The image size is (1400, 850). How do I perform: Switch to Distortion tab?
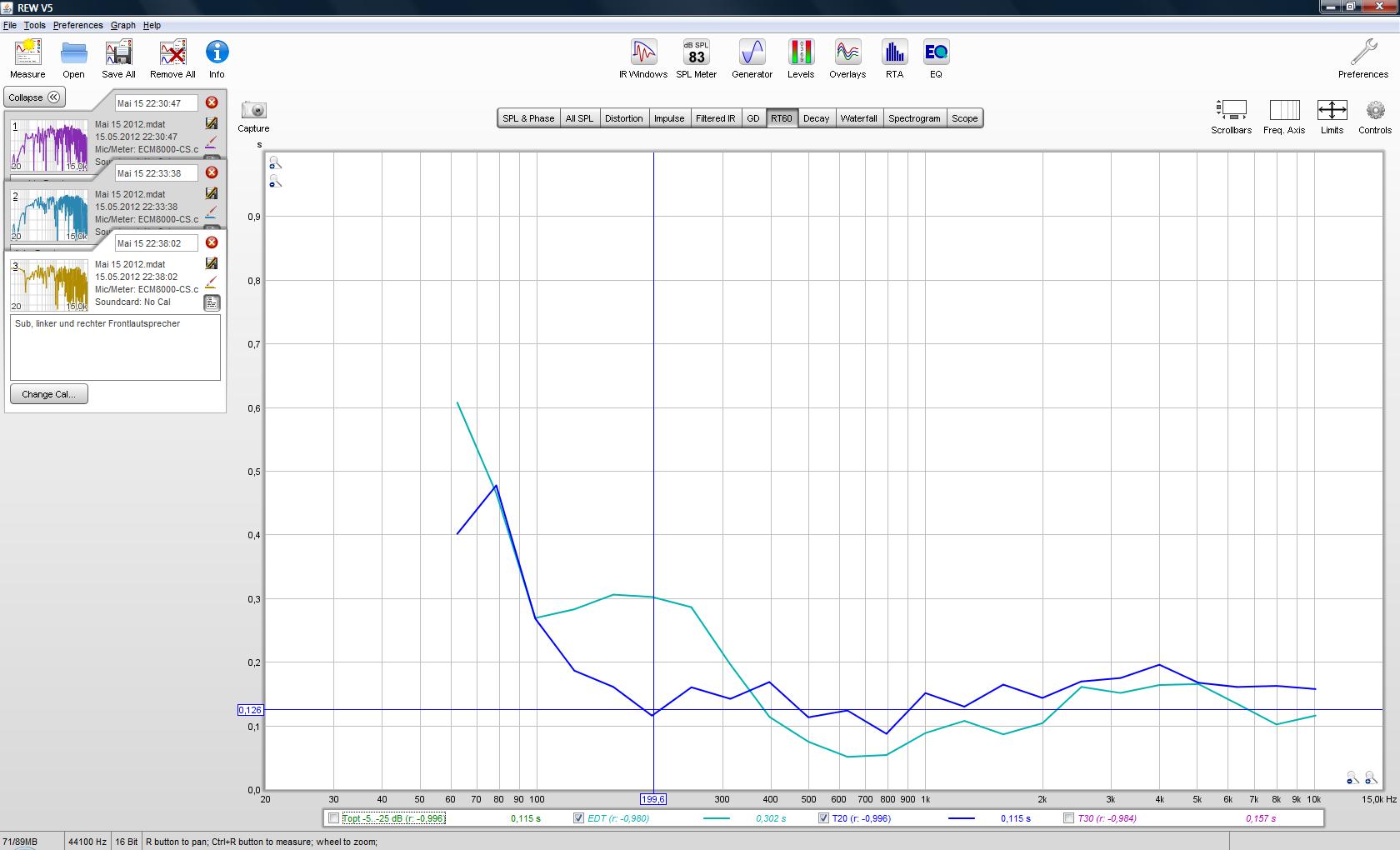[623, 118]
